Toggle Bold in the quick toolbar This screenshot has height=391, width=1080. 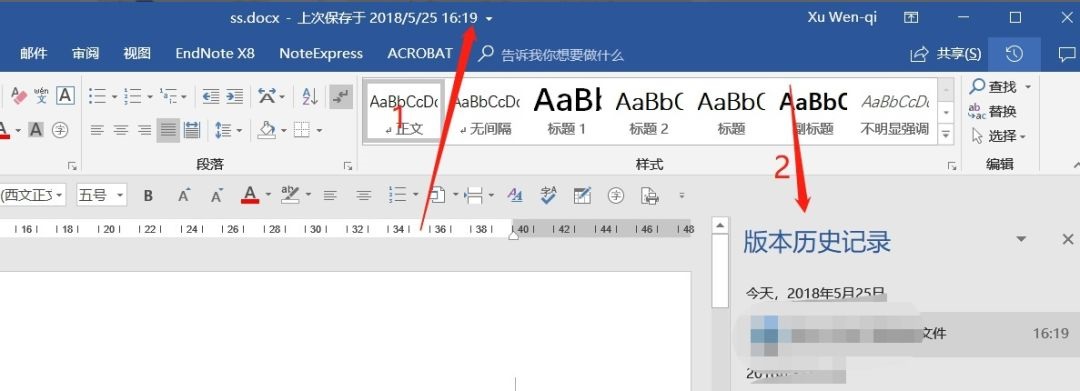point(148,196)
